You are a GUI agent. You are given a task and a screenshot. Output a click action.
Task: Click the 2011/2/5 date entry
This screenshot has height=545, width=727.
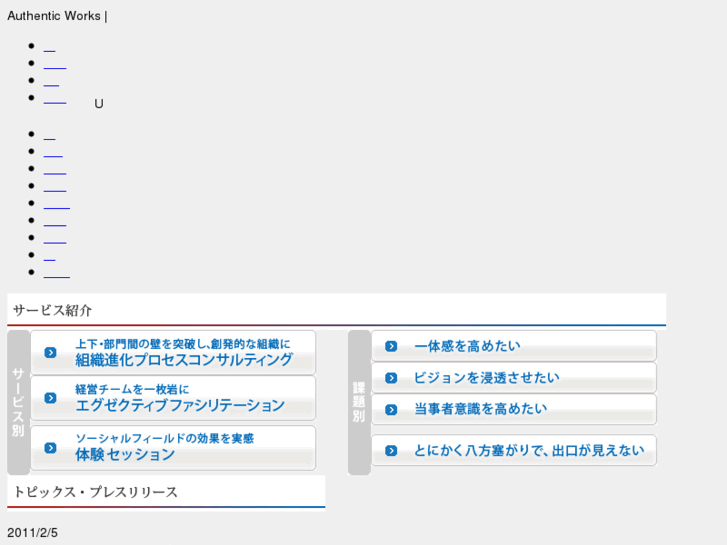[x=33, y=532]
